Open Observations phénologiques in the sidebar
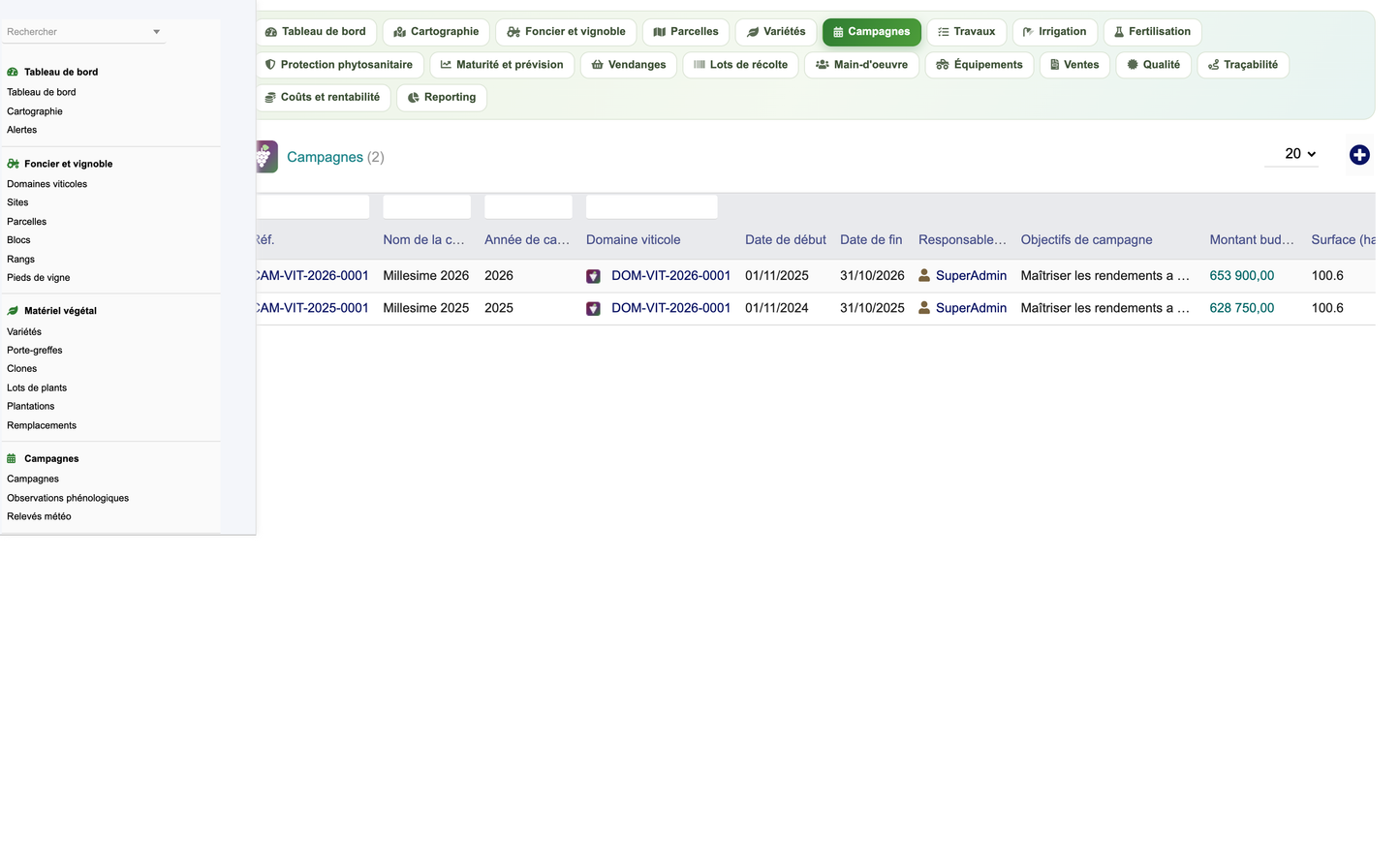Image resolution: width=1400 pixels, height=866 pixels. [68, 498]
